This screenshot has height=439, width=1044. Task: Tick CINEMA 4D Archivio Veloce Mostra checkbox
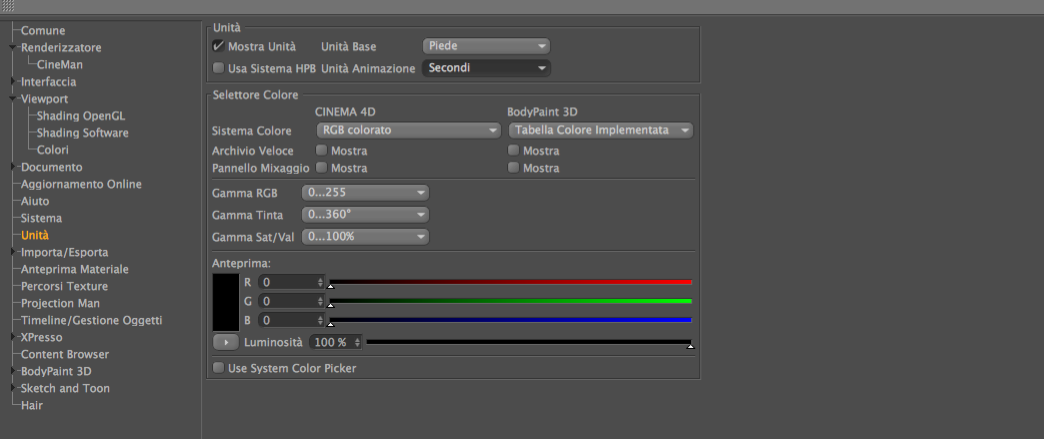coord(322,151)
